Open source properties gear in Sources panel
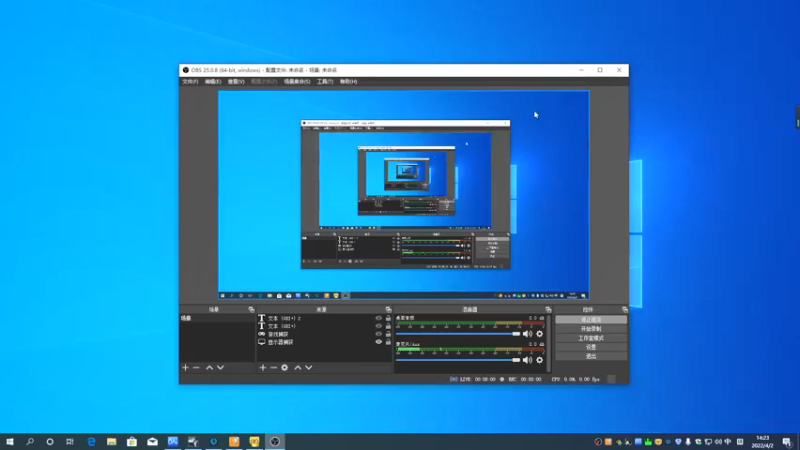This screenshot has width=800, height=450. 285,367
